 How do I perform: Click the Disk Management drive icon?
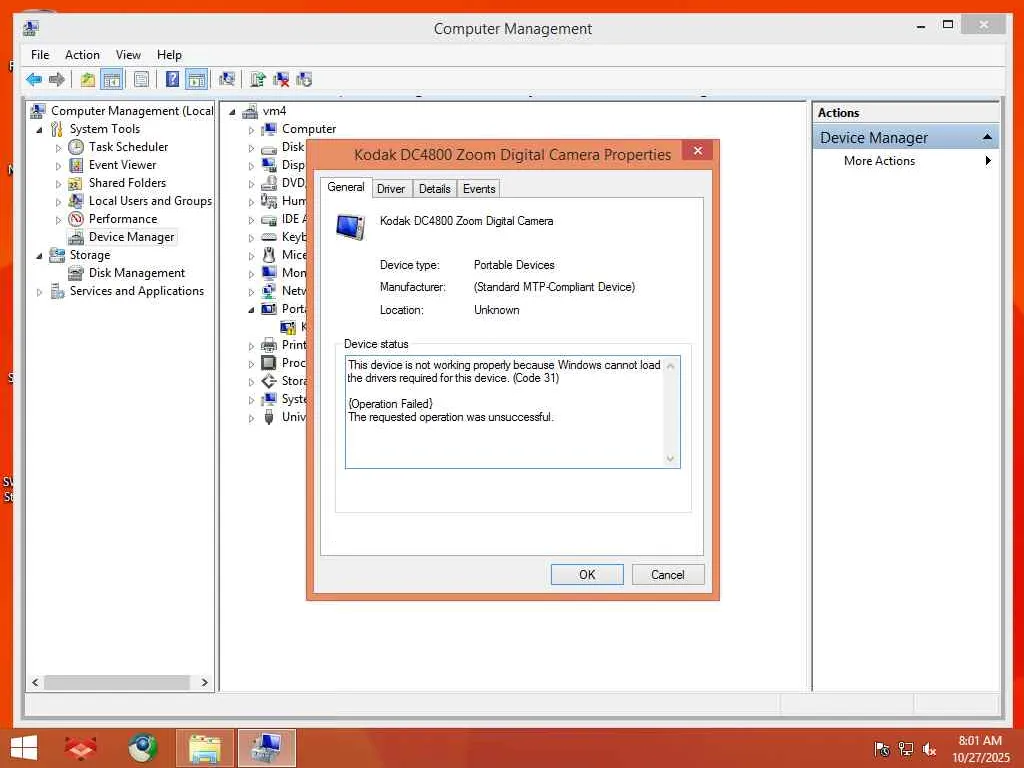(76, 273)
